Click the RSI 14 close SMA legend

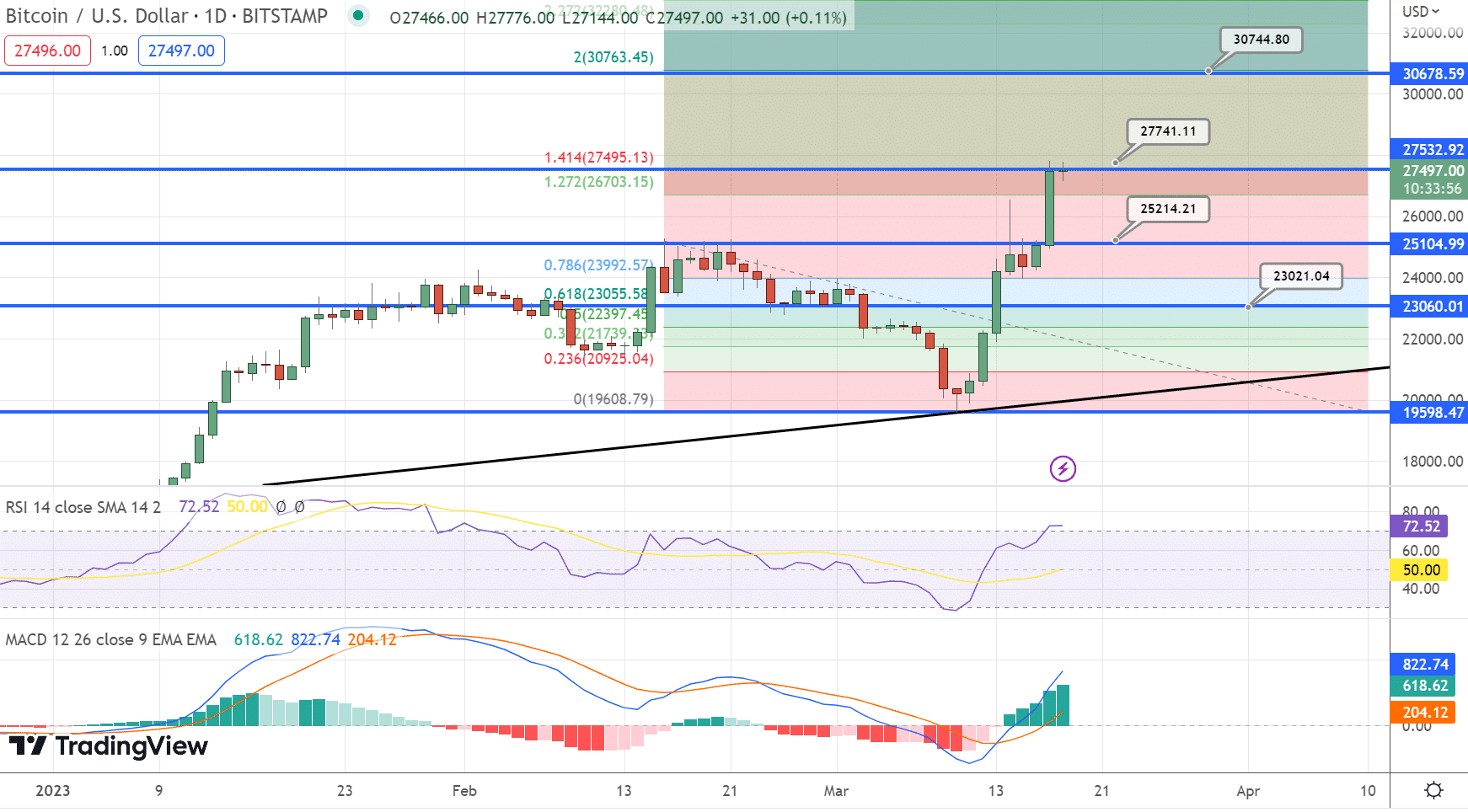click(83, 507)
